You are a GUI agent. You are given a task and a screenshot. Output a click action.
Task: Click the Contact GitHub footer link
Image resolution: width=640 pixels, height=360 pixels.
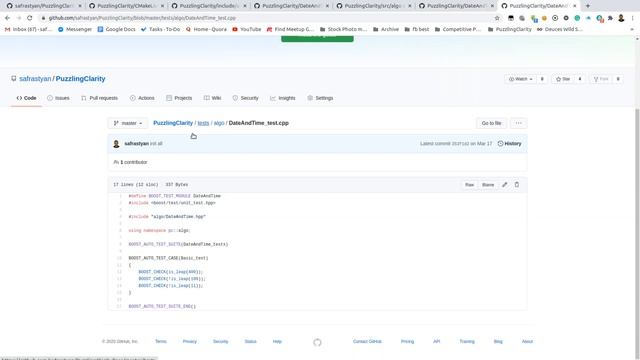[x=367, y=341]
